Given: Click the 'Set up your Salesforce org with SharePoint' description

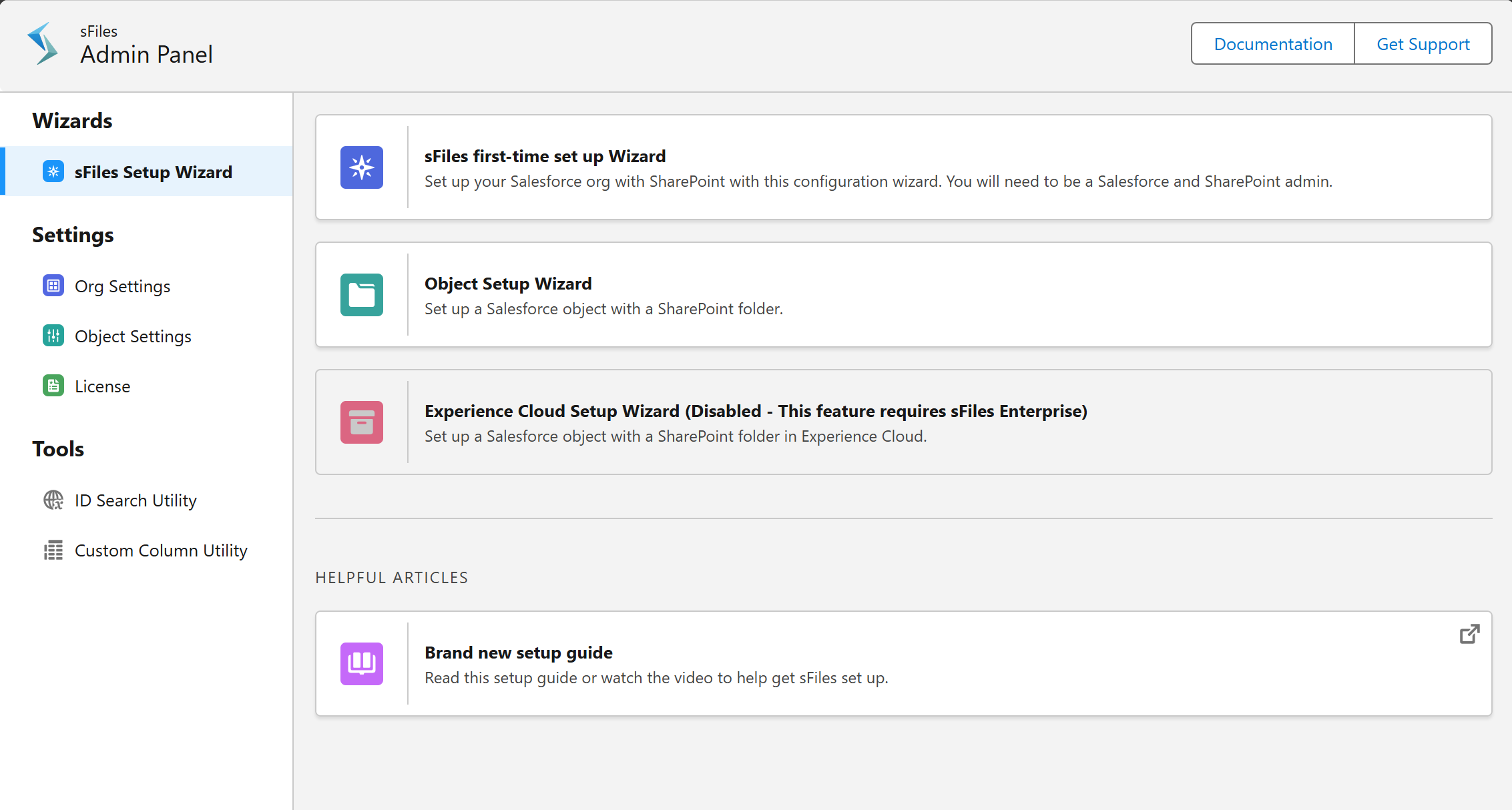Looking at the screenshot, I should [878, 181].
